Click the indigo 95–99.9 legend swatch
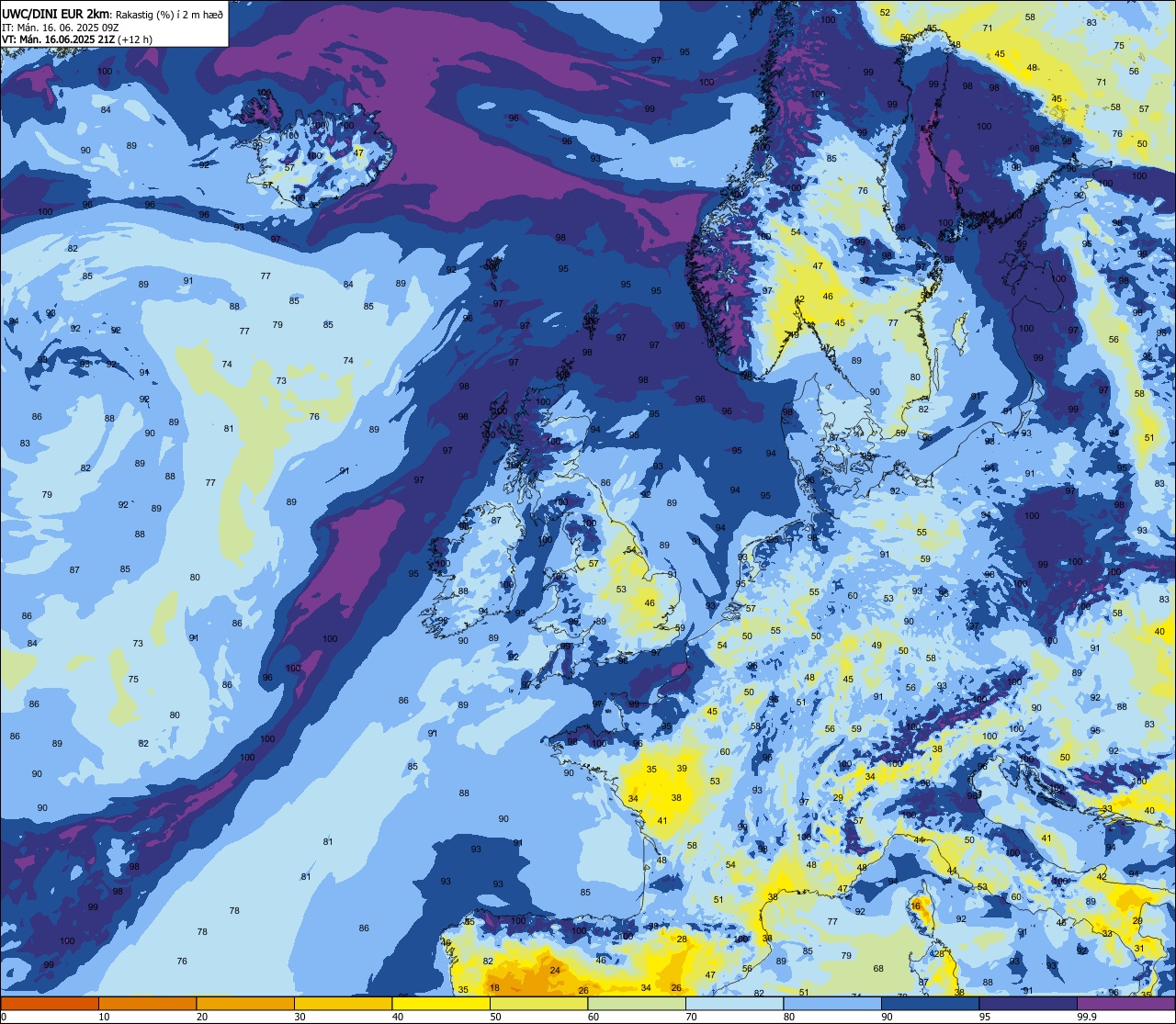The width and height of the screenshot is (1176, 1024). 1028,1003
